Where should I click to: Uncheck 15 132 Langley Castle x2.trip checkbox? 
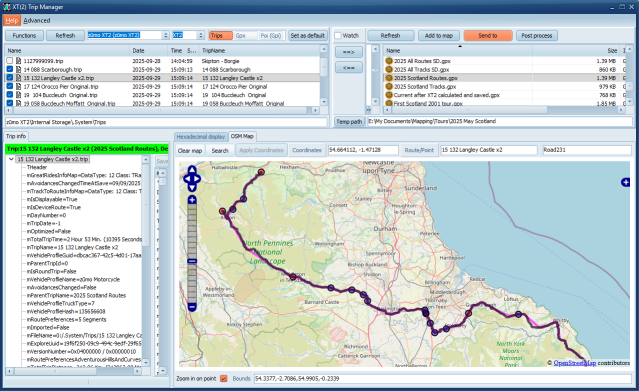point(9,78)
